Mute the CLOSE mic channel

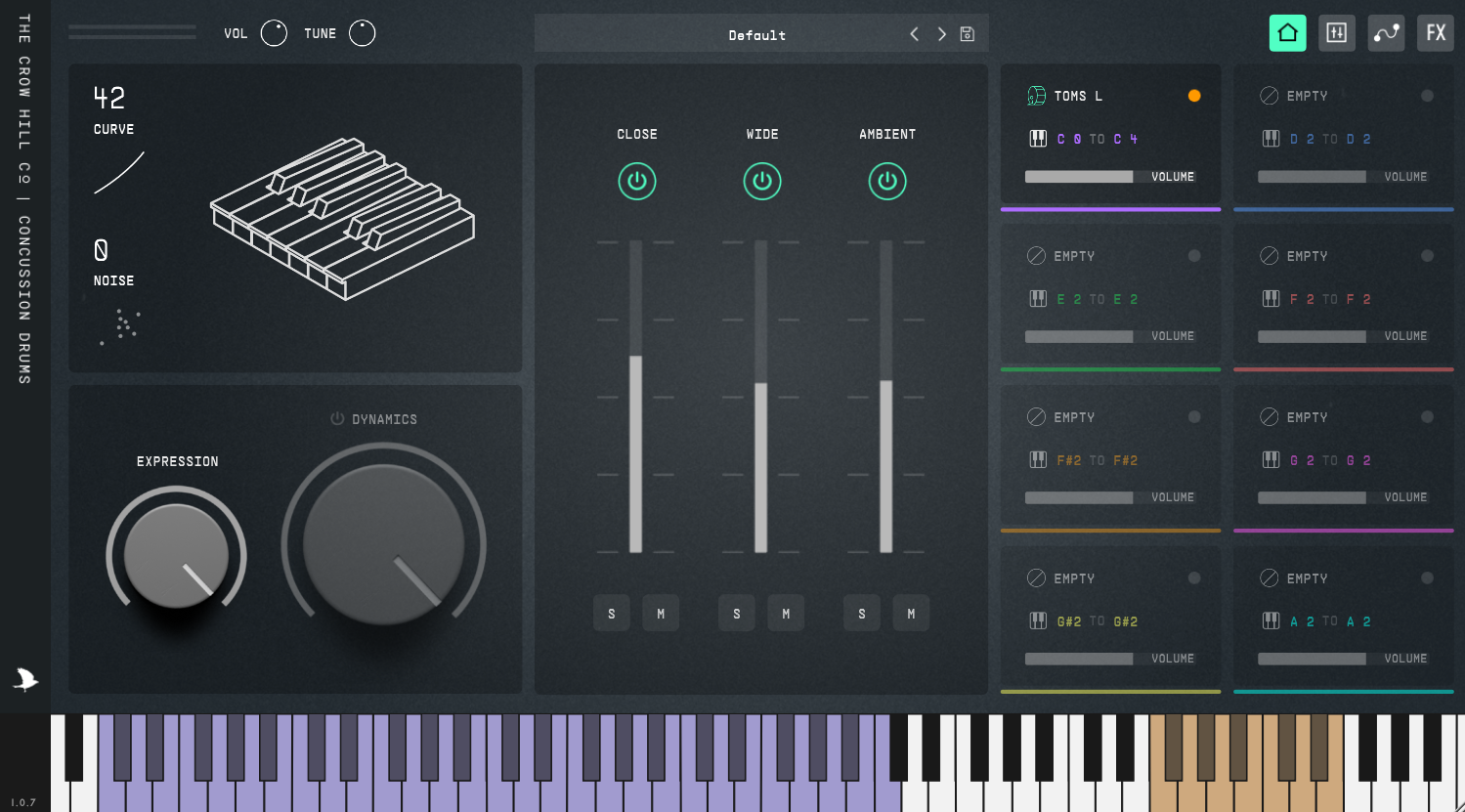click(x=661, y=614)
